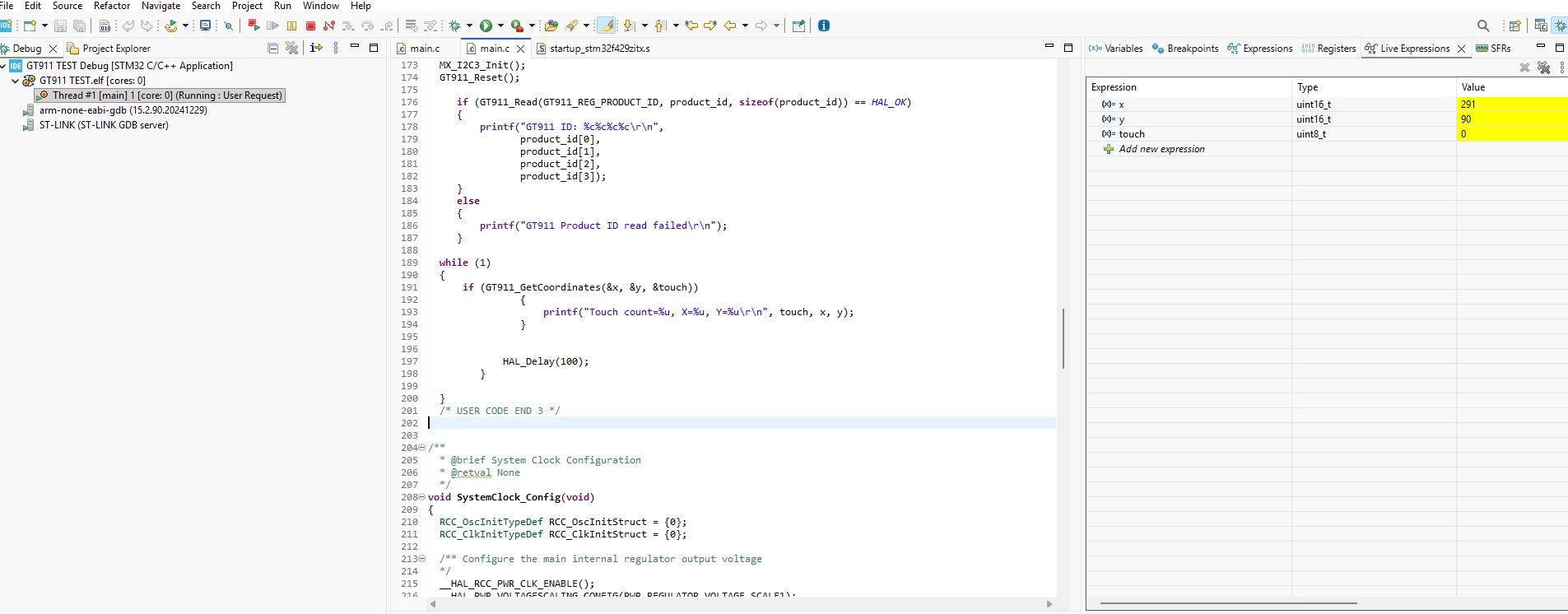The height and width of the screenshot is (614, 1568).
Task: Open the External Tools dropdown arrow
Action: coord(532,26)
